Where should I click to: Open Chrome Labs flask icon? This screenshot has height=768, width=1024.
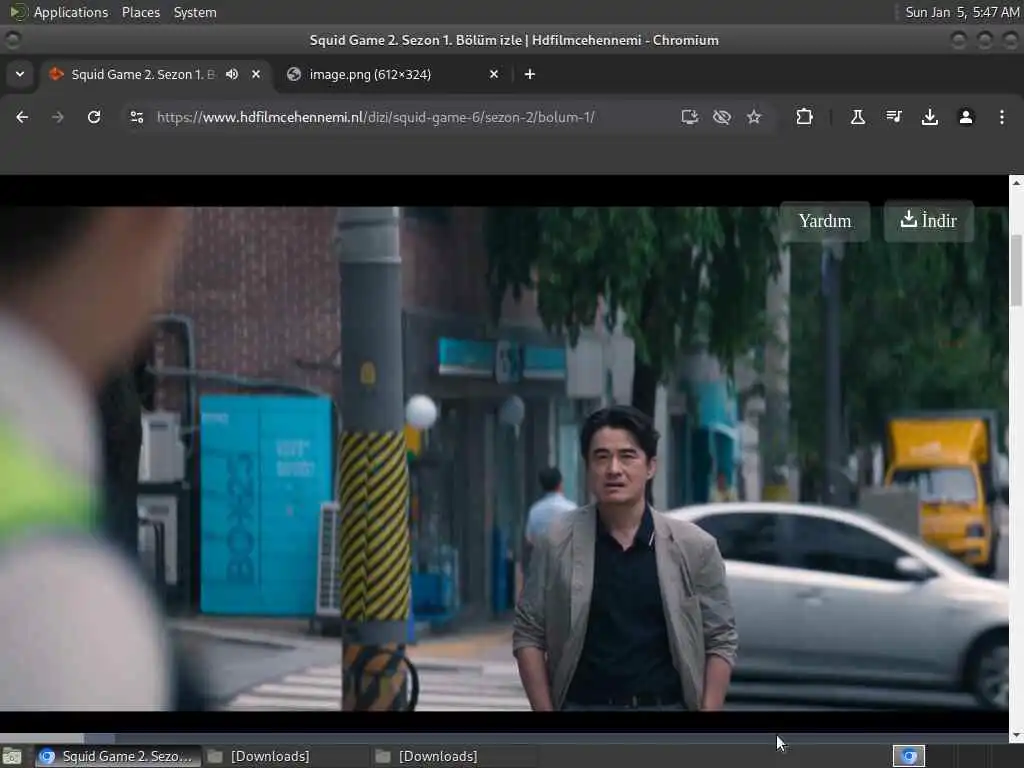857,117
